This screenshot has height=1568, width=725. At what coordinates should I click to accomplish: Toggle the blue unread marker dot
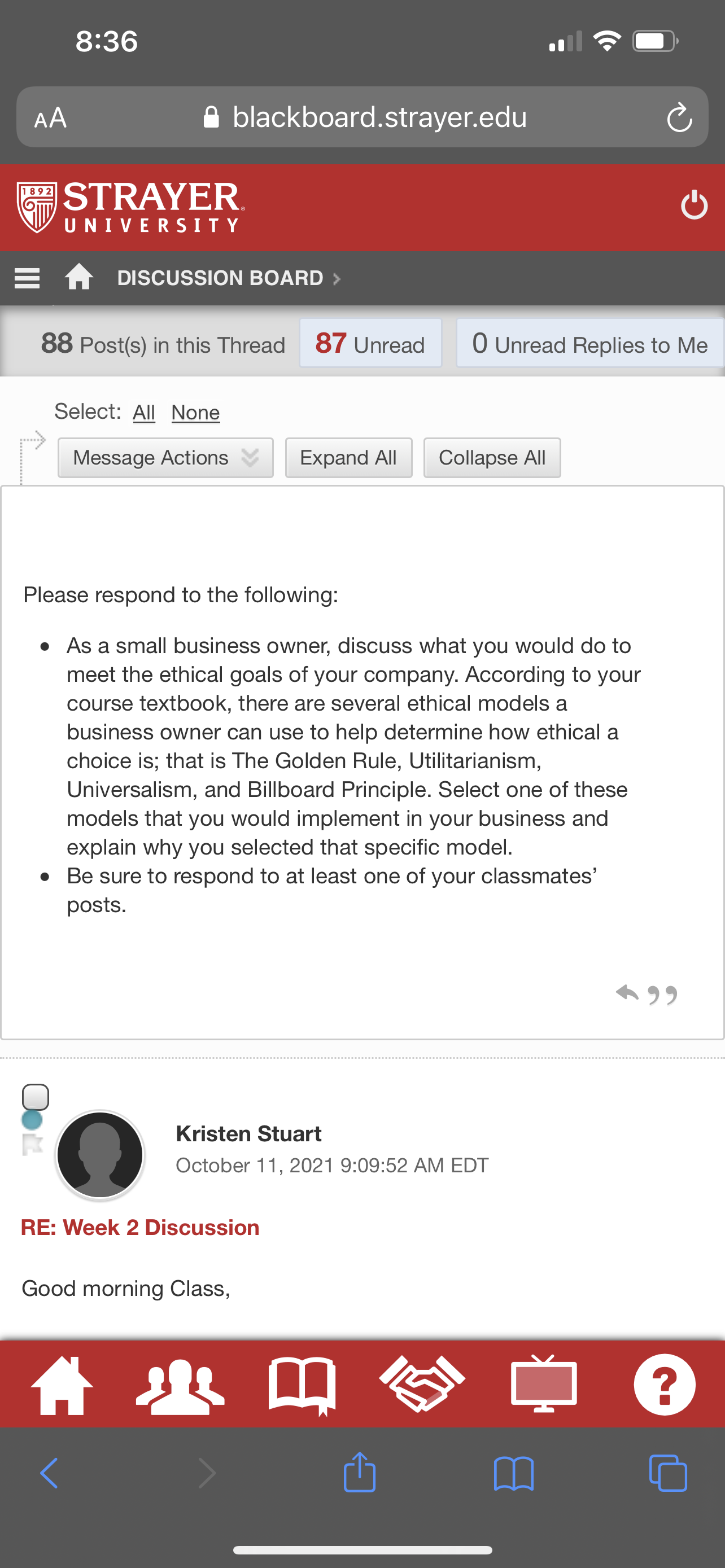point(32,1120)
